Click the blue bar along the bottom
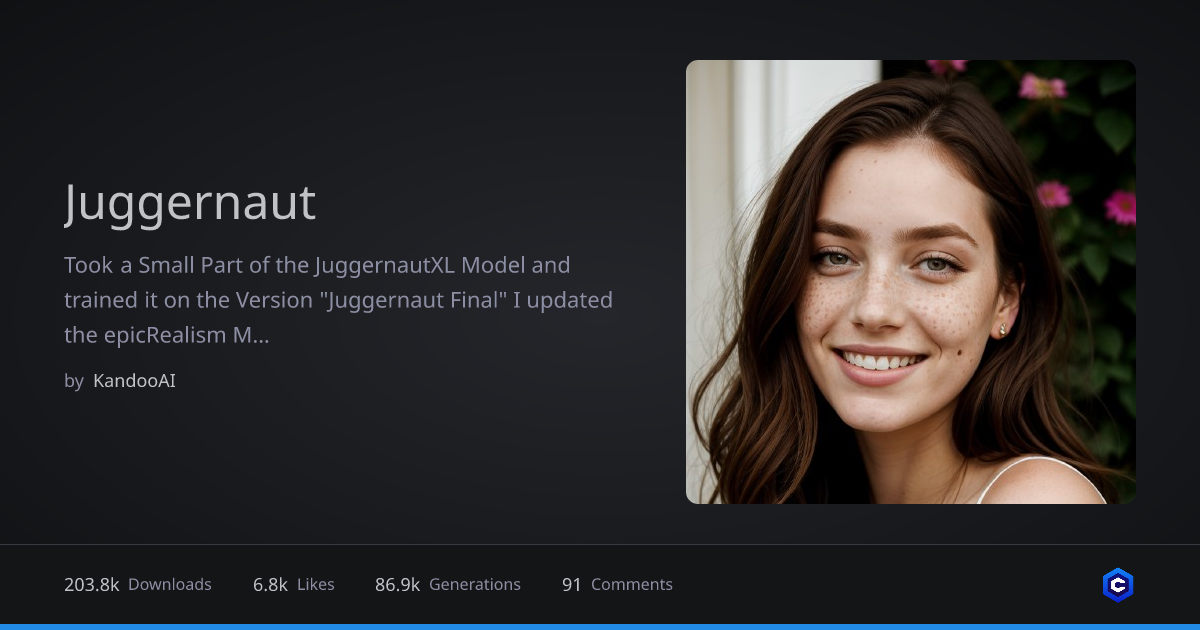 click(600, 626)
